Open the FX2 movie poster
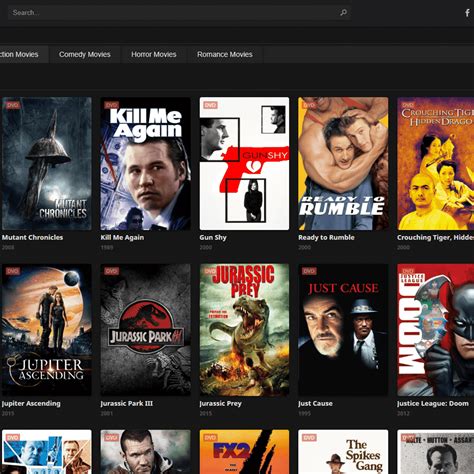Screen dimensions: 474x474 click(x=244, y=452)
